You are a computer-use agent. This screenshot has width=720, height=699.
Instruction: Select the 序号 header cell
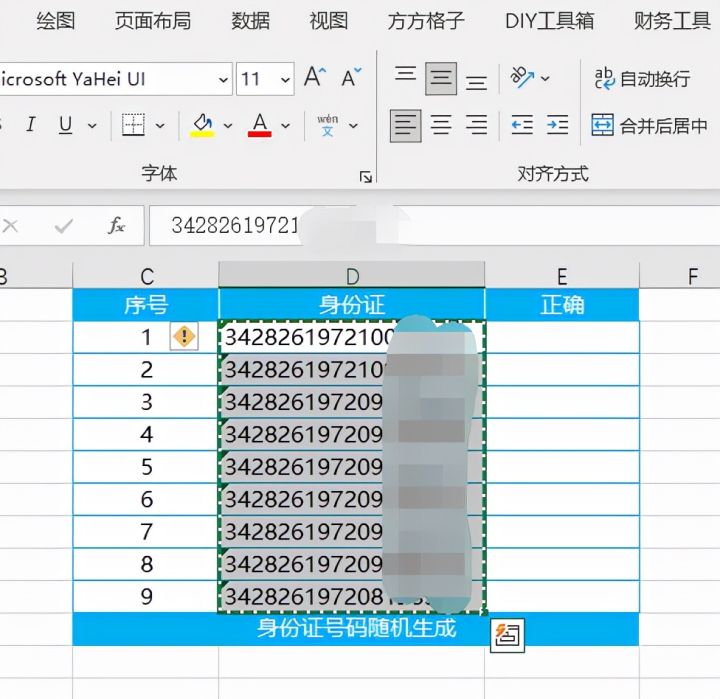pyautogui.click(x=146, y=304)
